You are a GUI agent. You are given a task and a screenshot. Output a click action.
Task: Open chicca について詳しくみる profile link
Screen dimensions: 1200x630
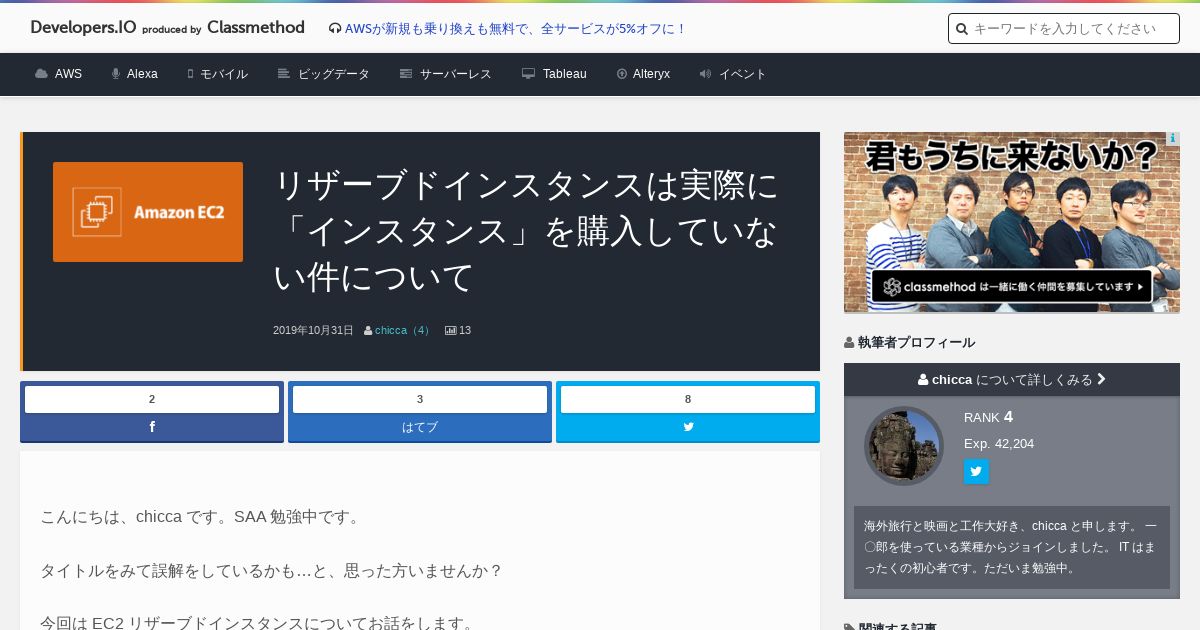point(1012,379)
